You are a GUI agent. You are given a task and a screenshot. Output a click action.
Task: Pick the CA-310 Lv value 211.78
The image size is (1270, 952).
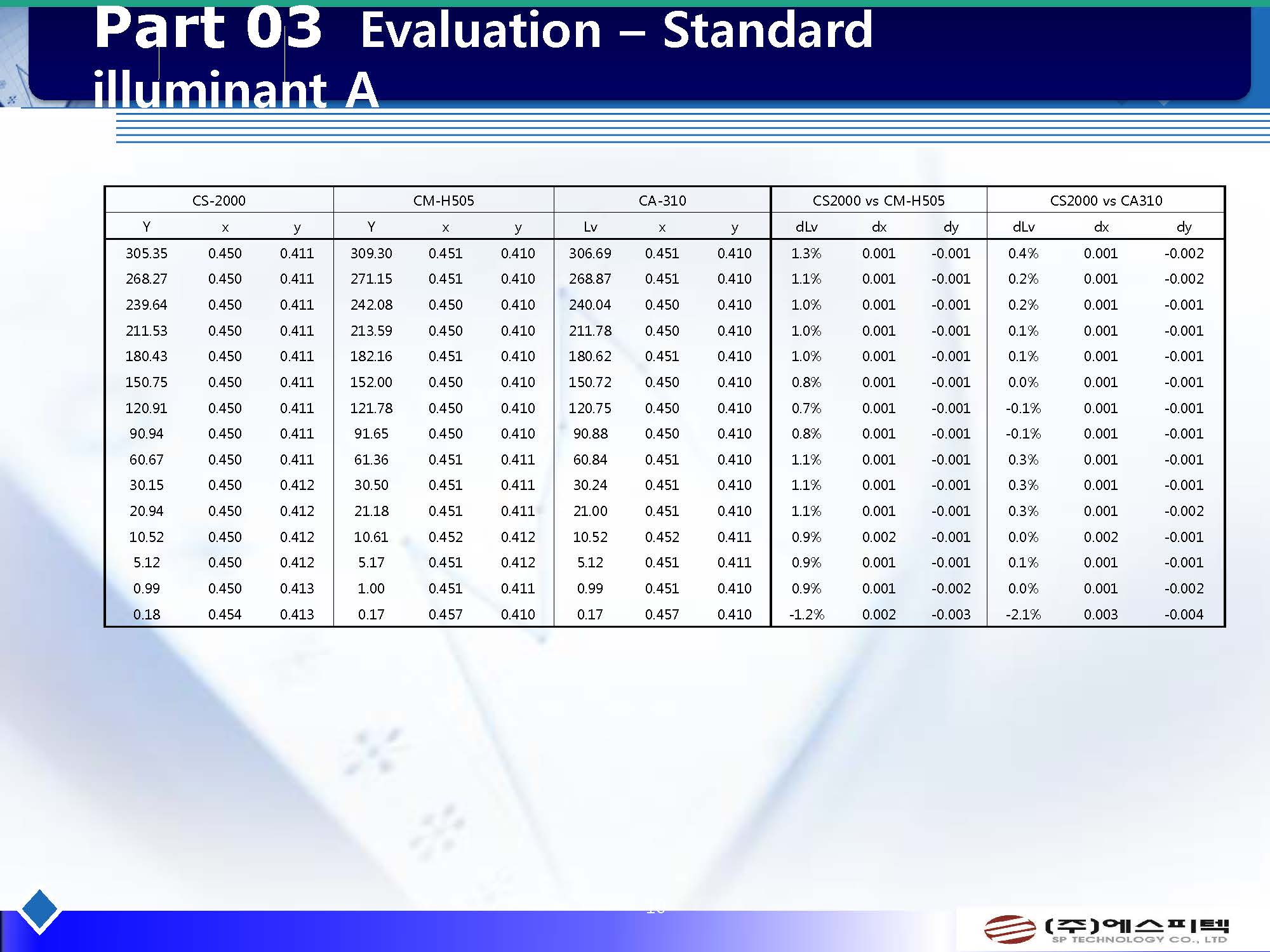[x=590, y=331]
